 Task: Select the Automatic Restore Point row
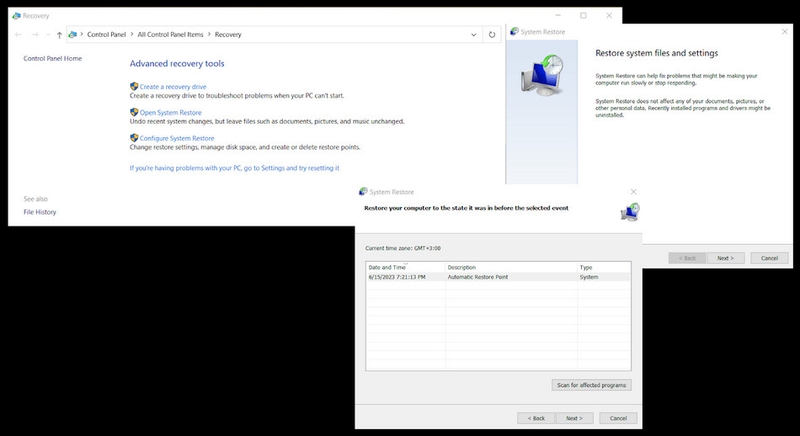coord(498,277)
